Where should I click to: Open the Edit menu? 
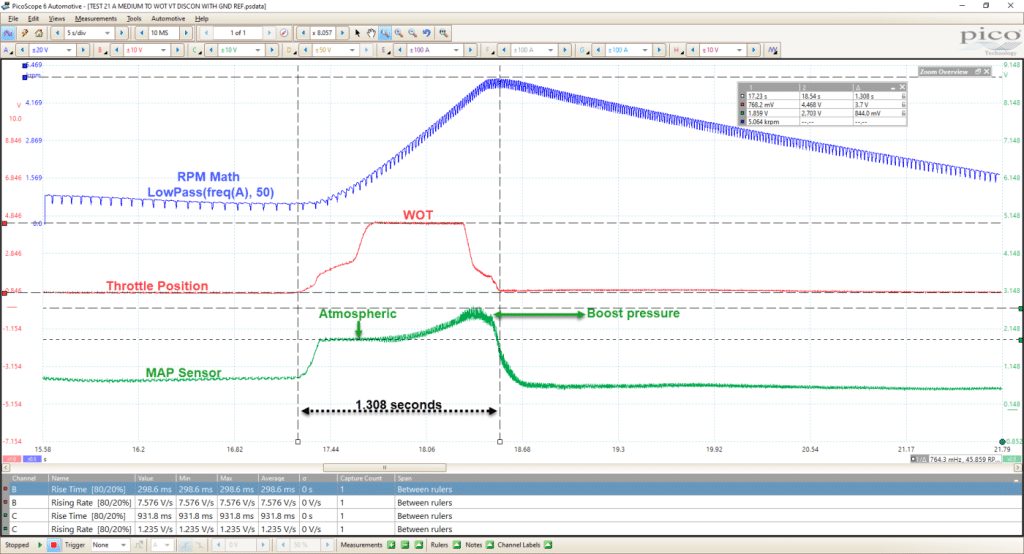tap(33, 18)
